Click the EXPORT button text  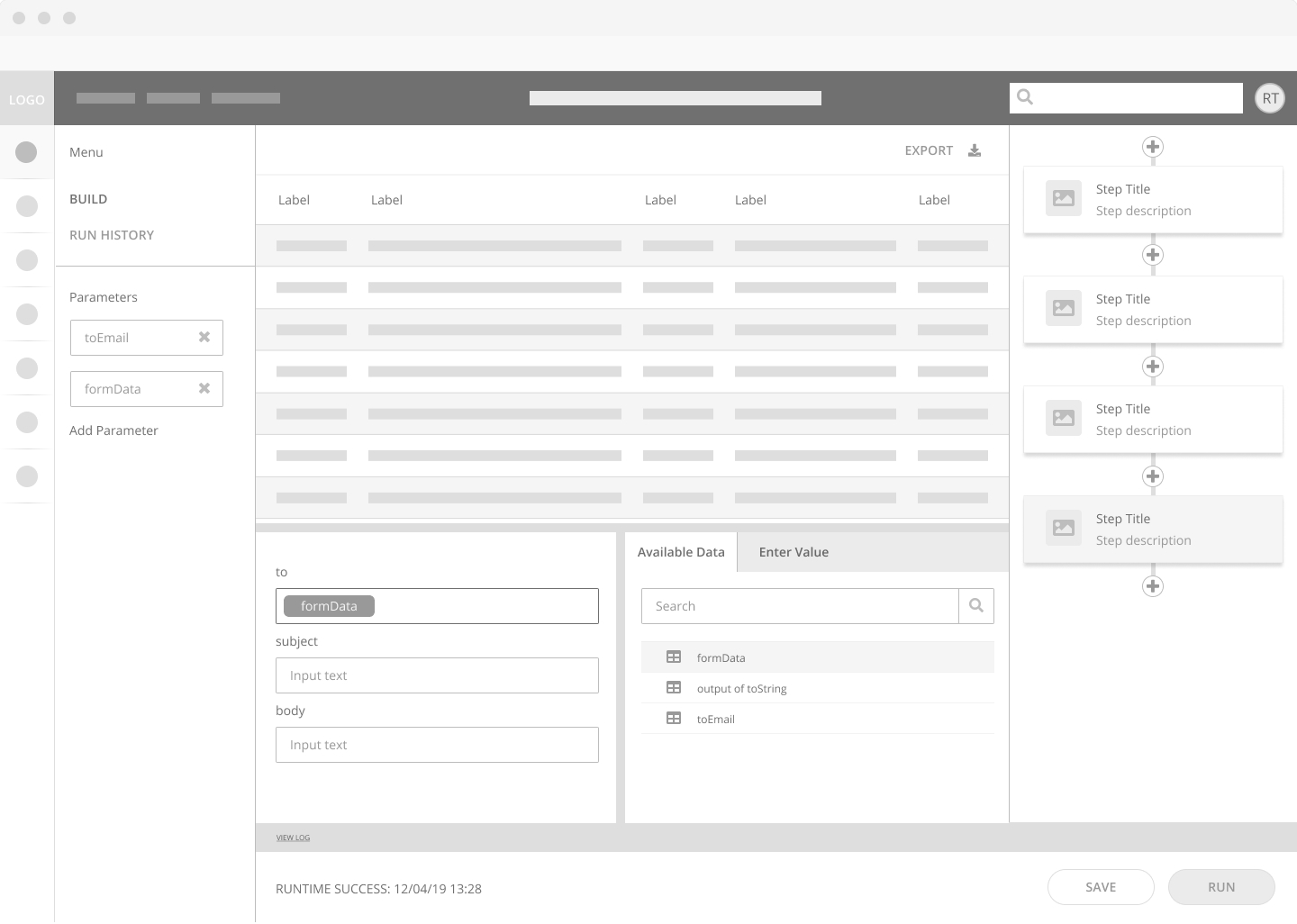click(x=929, y=150)
